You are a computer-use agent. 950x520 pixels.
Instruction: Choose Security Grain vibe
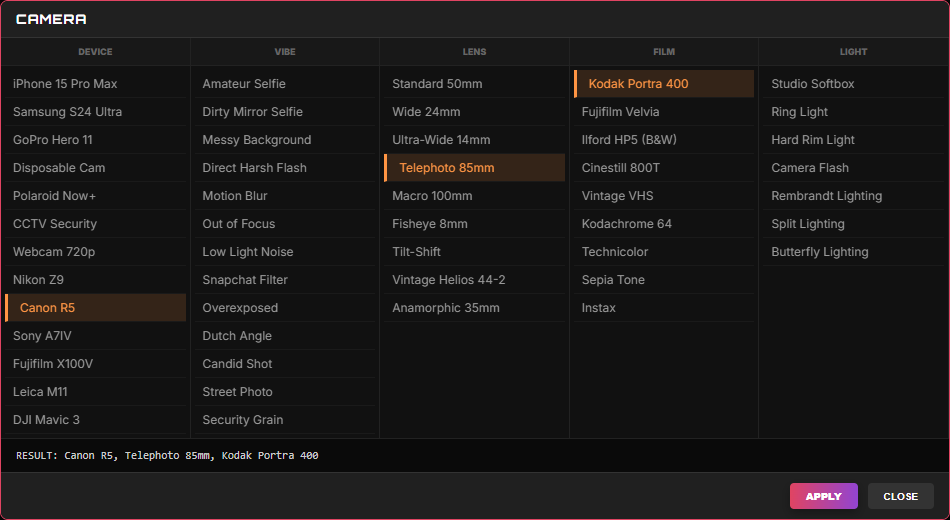tap(285, 419)
